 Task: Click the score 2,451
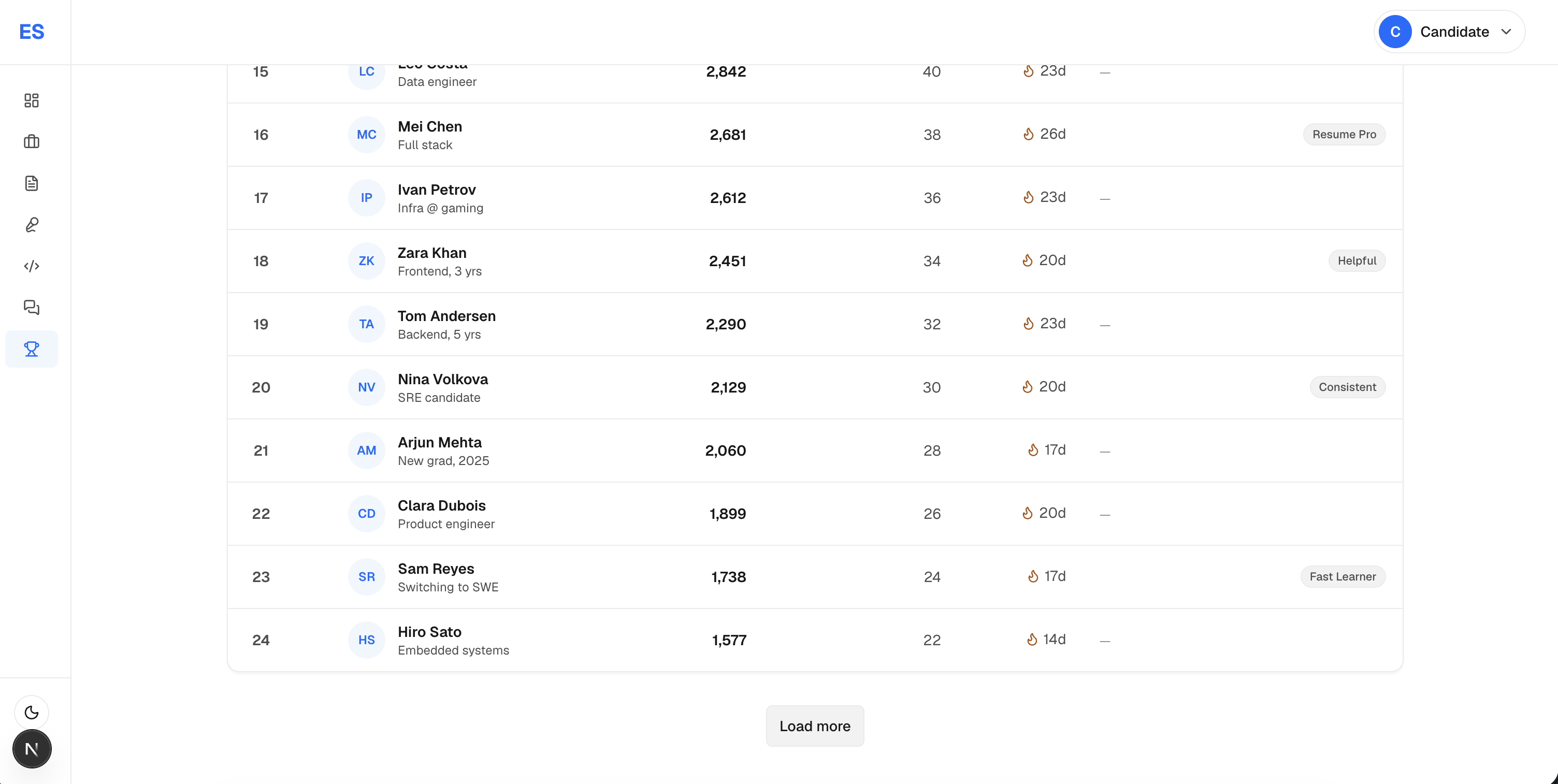728,261
